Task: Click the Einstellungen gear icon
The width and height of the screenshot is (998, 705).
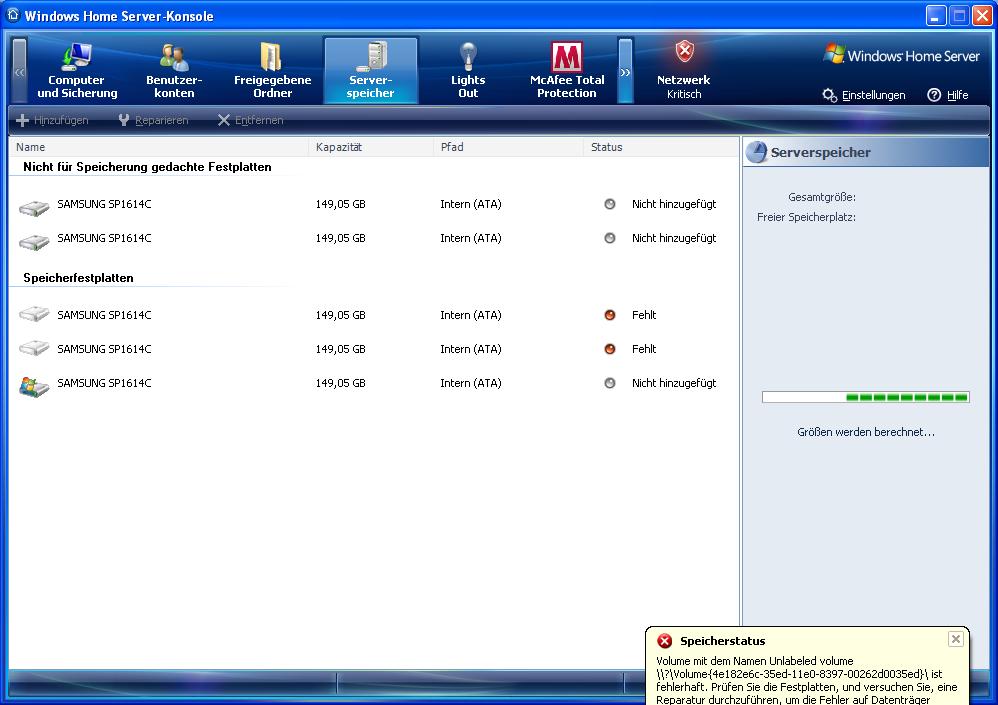Action: point(829,95)
